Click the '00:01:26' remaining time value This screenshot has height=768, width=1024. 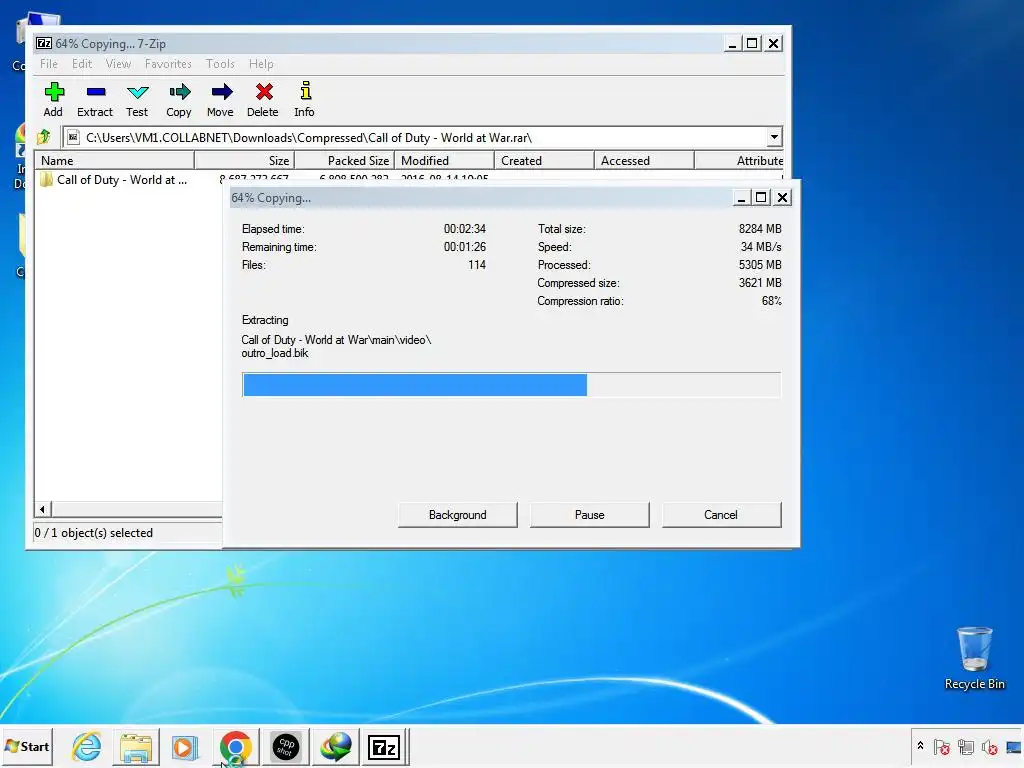point(465,247)
